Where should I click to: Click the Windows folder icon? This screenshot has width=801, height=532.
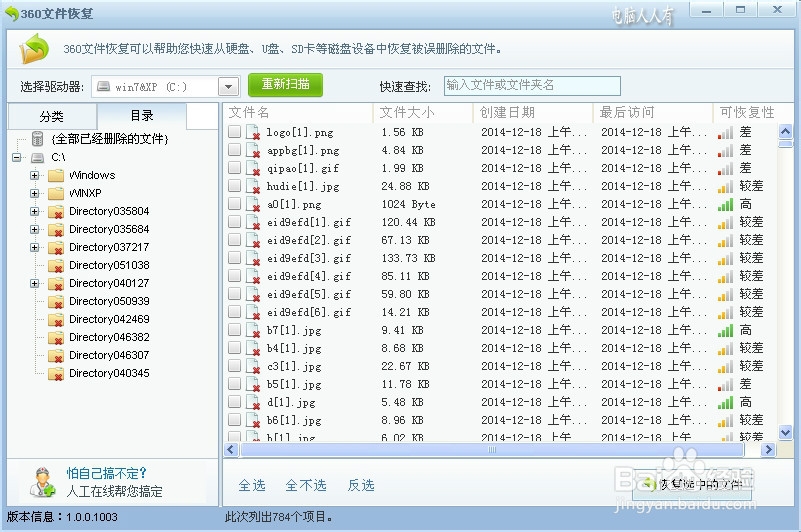(56, 175)
